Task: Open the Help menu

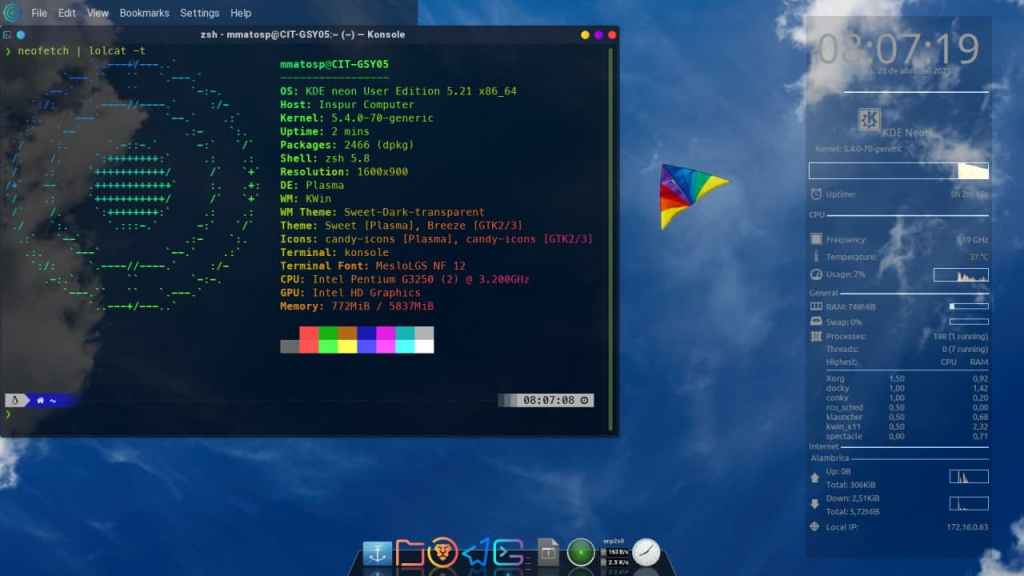Action: [241, 13]
